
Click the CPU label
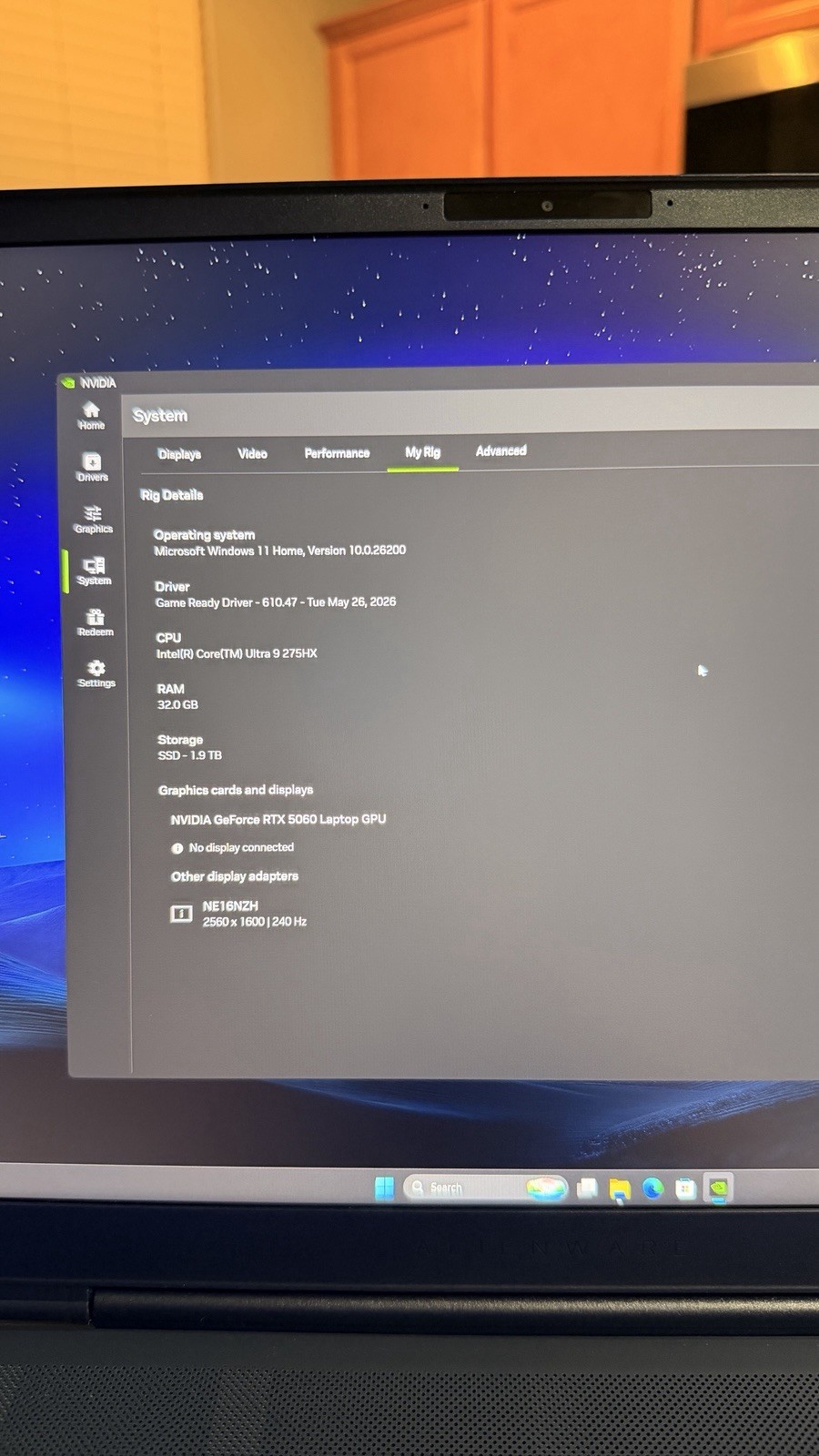point(168,638)
